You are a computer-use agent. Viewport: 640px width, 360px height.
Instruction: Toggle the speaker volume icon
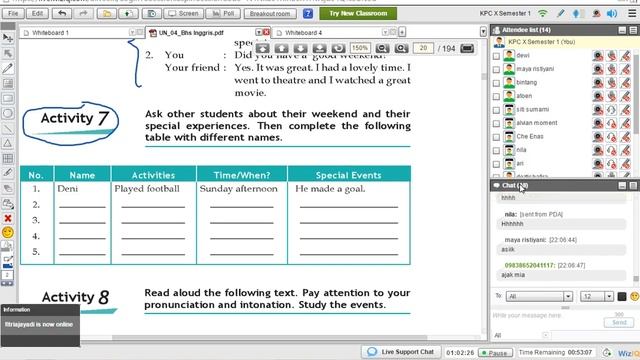point(612,13)
